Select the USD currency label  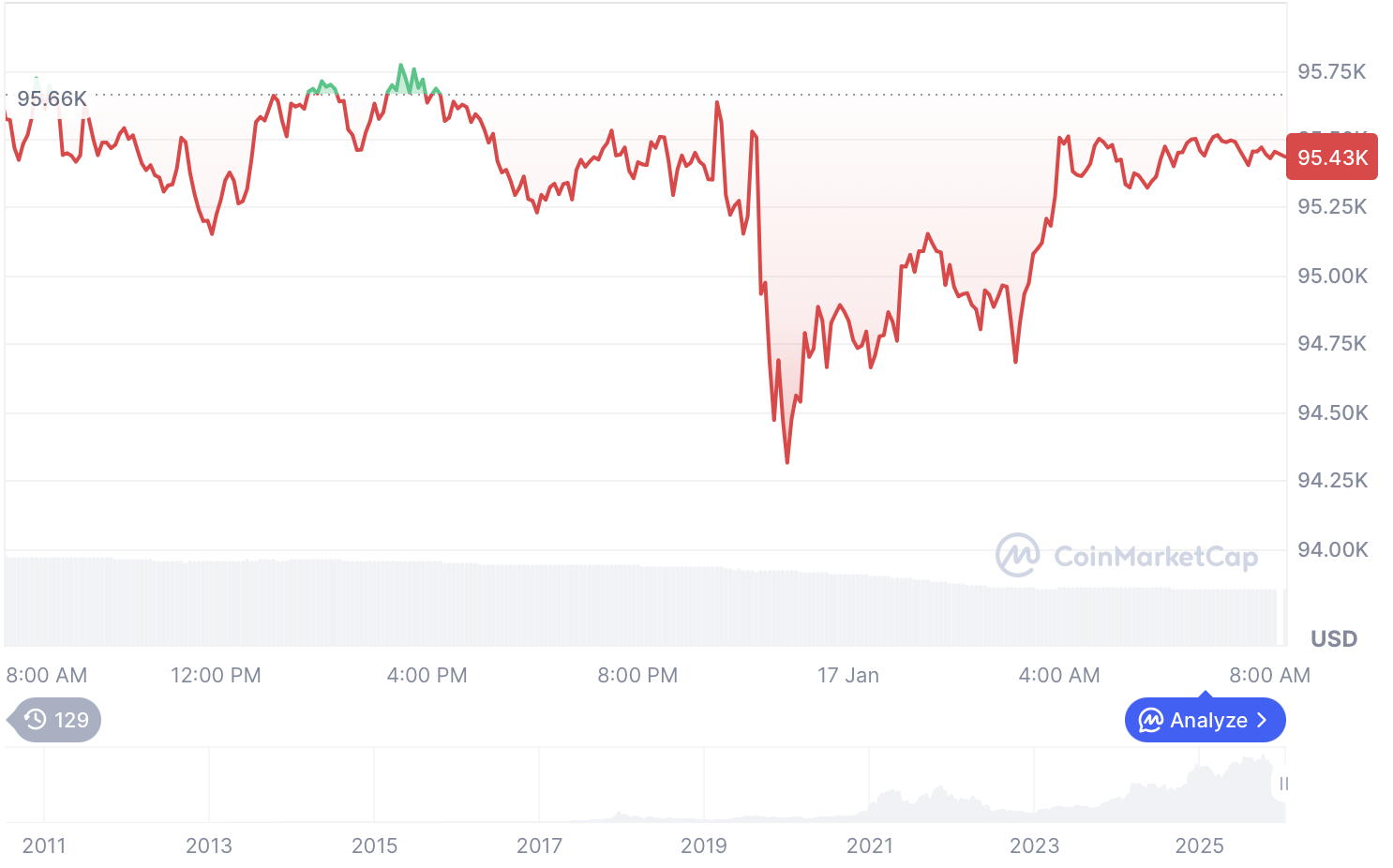coord(1334,638)
